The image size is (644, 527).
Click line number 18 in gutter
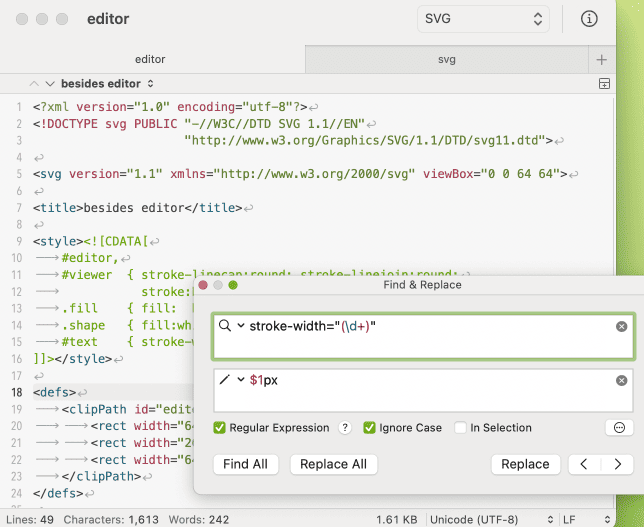click(17, 392)
